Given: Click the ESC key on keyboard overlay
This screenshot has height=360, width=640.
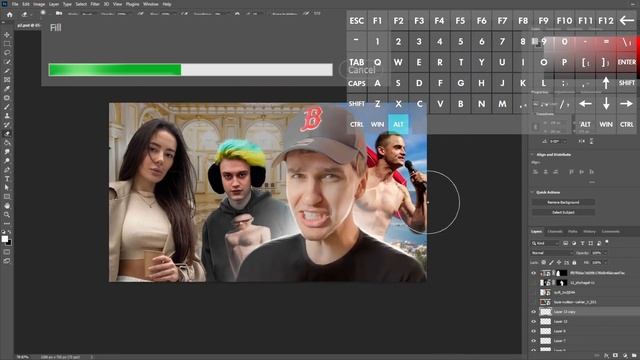Looking at the screenshot, I should coord(356,20).
